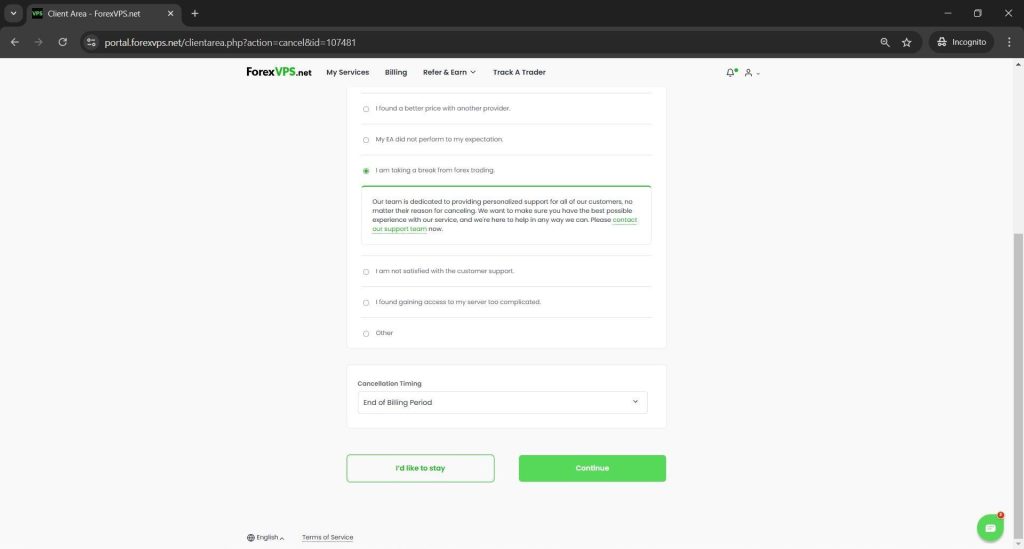
Task: Open the tab search dropdown arrow
Action: pos(13,14)
